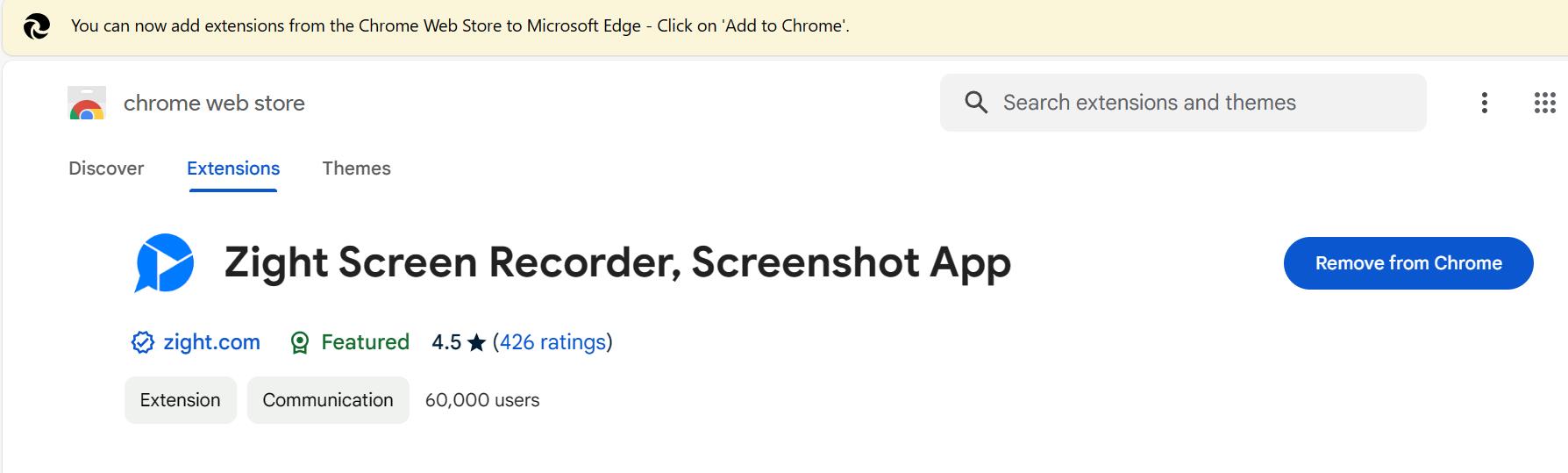Open the 426 ratings link
Screen dimensions: 1568x473
coord(552,342)
